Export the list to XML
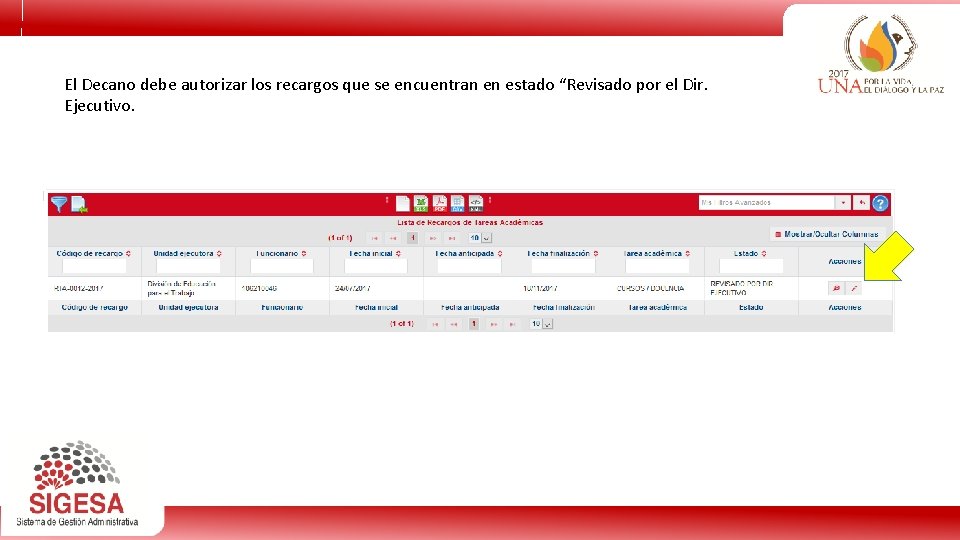 coord(476,203)
